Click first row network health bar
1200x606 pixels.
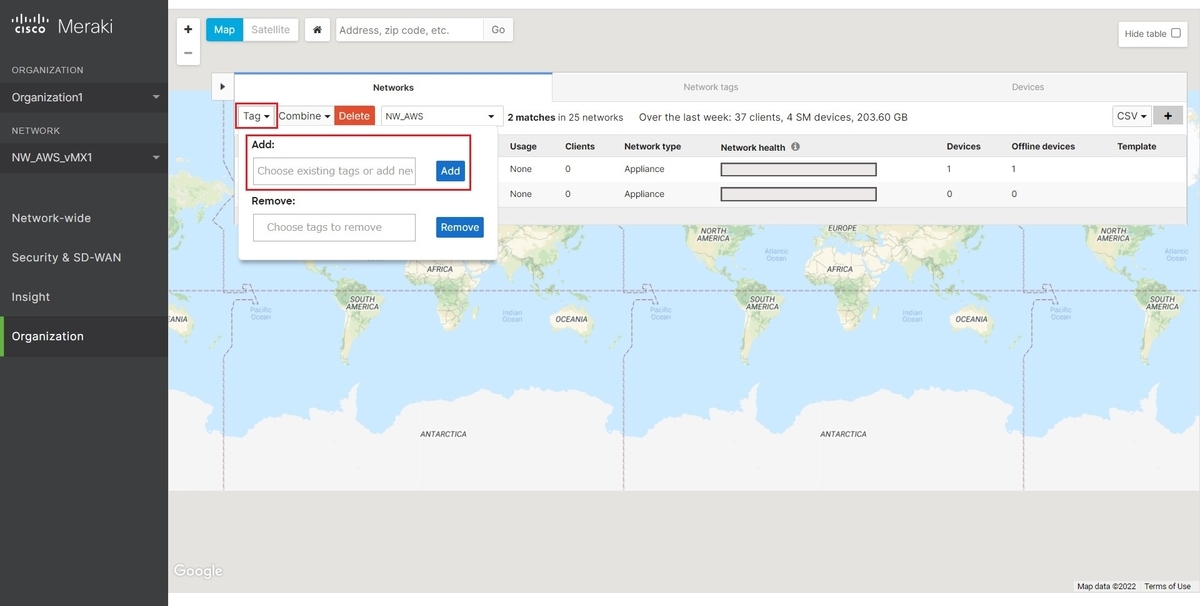coord(798,169)
